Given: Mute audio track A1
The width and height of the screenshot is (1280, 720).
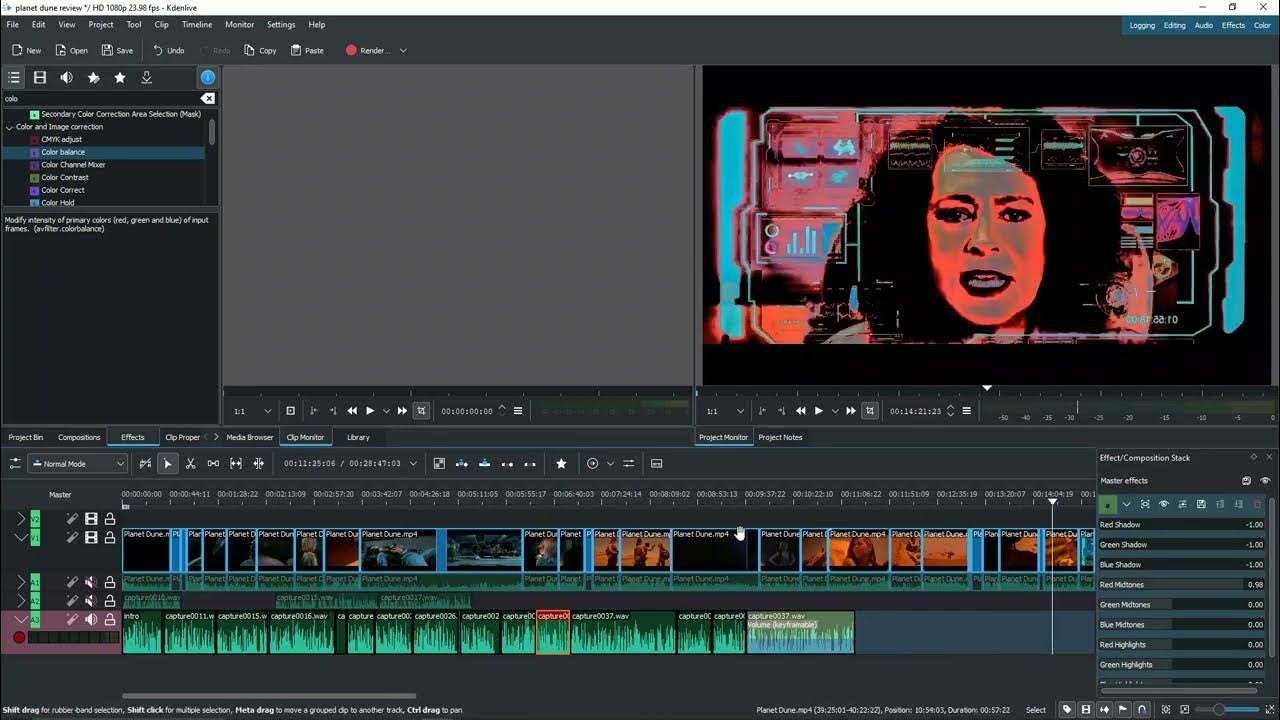Looking at the screenshot, I should [91, 581].
